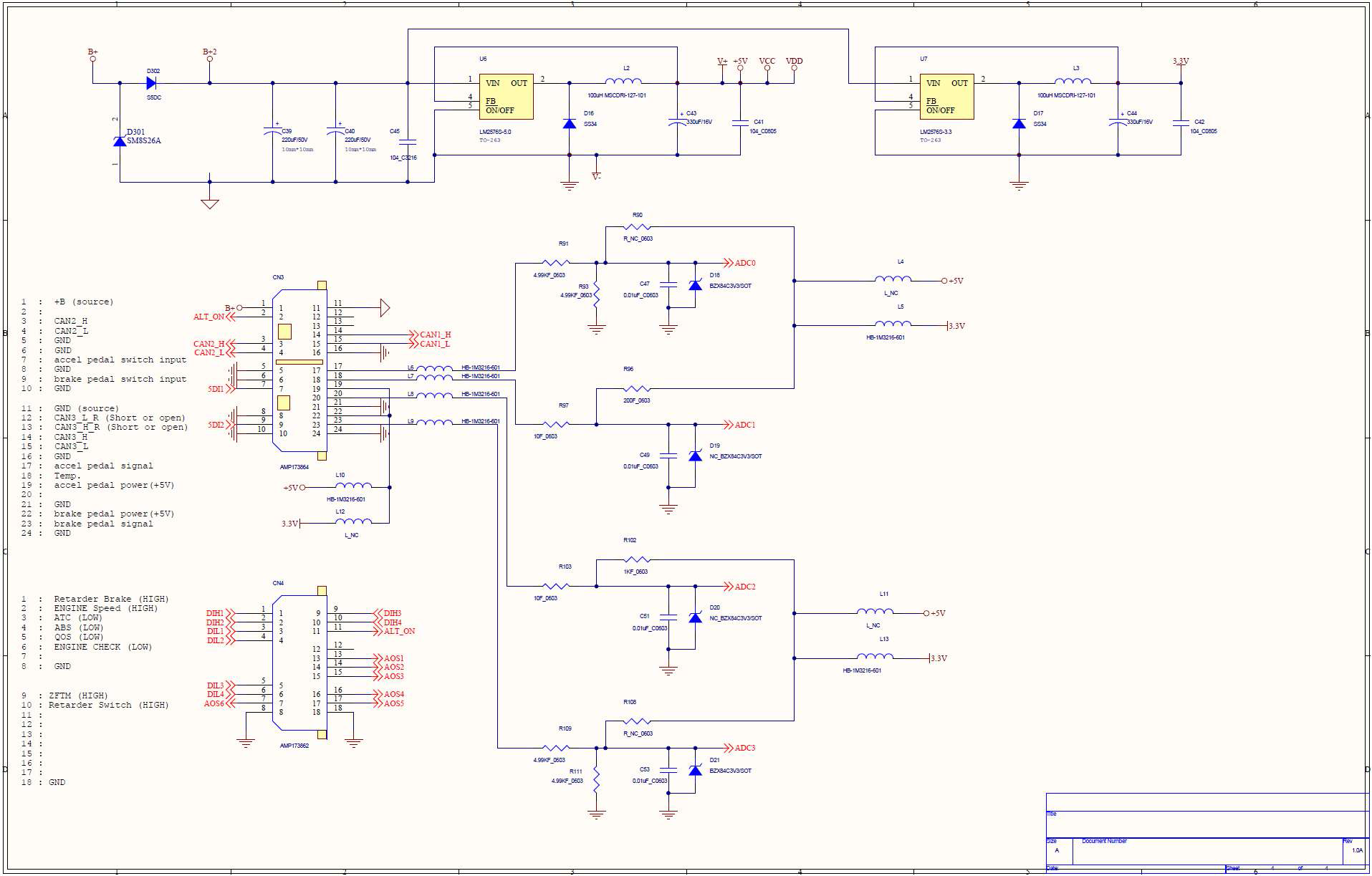Click resistor R102 symbol

pos(636,559)
